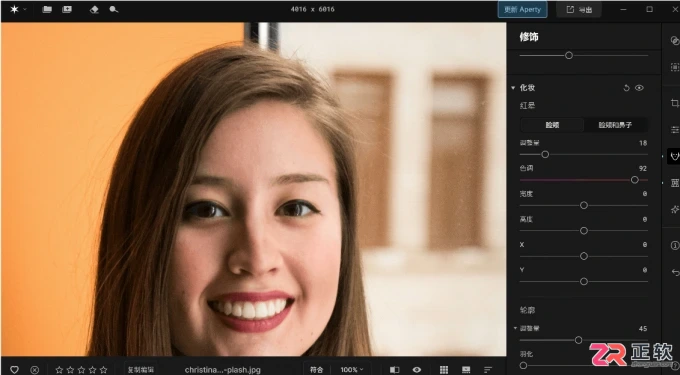Collapse the 轮廓 amount expander arrow
The height and width of the screenshot is (375, 680).
[515, 328]
